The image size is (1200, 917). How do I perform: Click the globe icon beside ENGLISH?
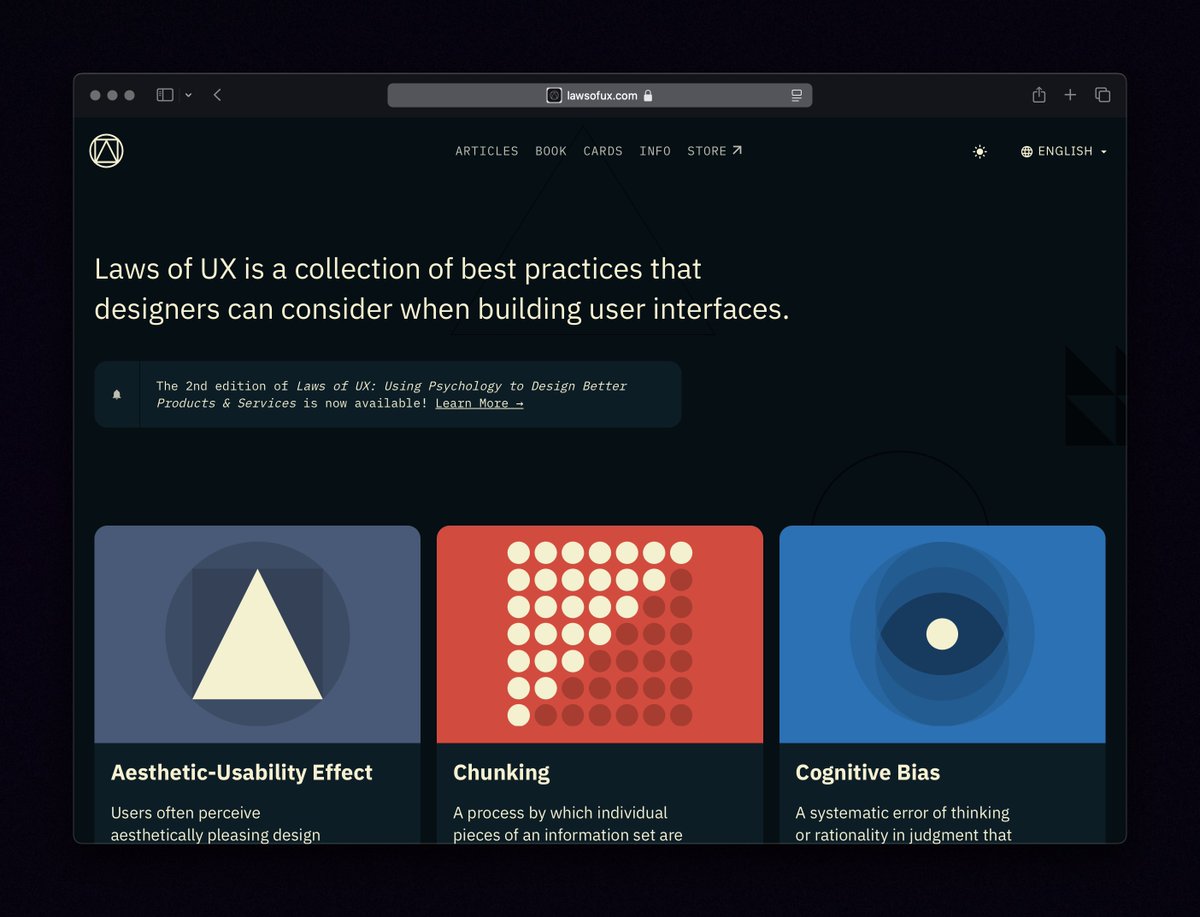point(1027,152)
